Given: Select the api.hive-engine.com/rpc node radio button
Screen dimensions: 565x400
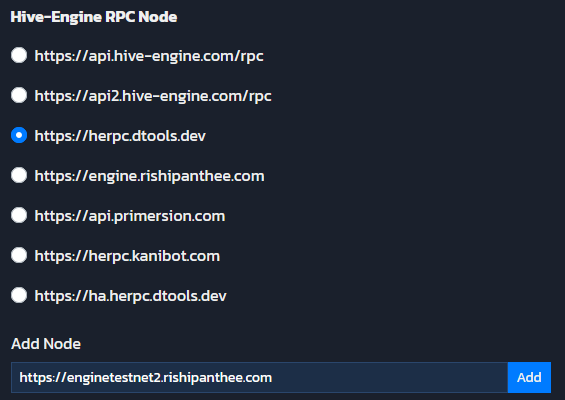Looking at the screenshot, I should tap(19, 55).
